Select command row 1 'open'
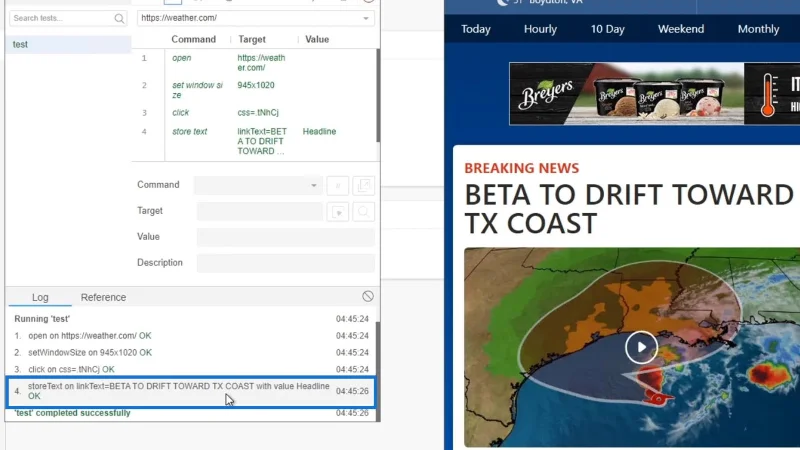 255,63
